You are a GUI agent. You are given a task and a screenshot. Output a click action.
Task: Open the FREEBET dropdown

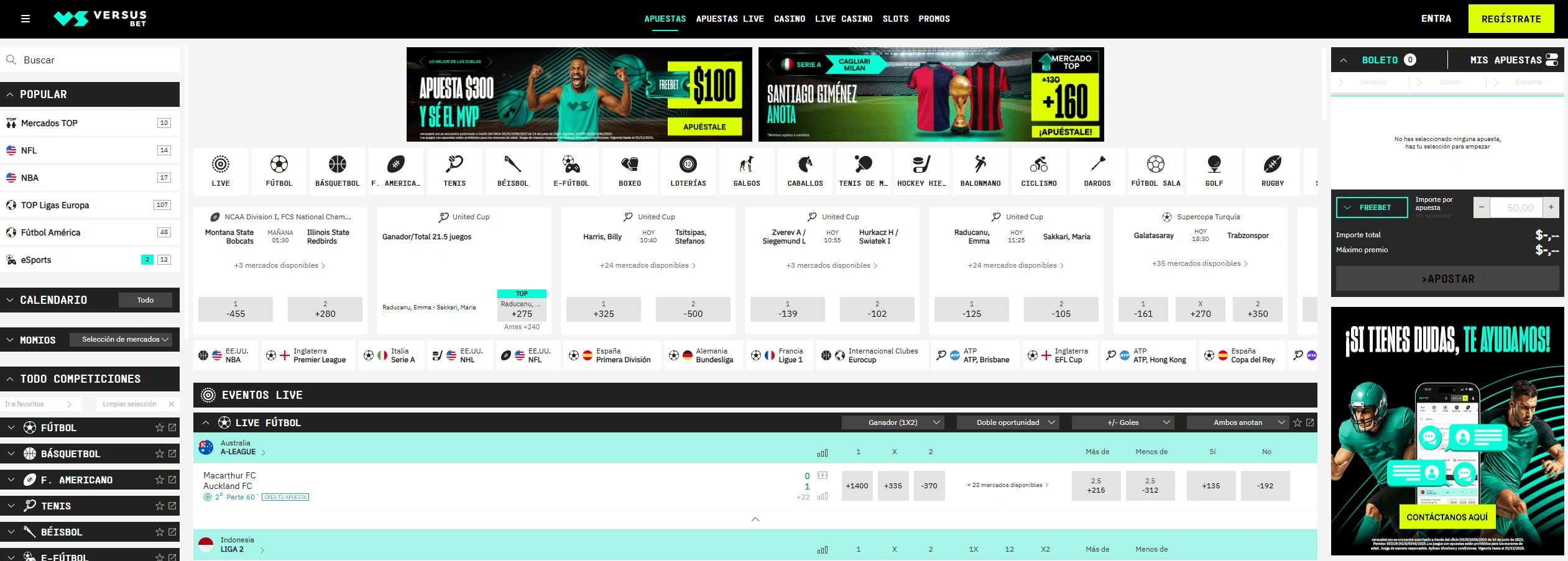(x=1372, y=208)
